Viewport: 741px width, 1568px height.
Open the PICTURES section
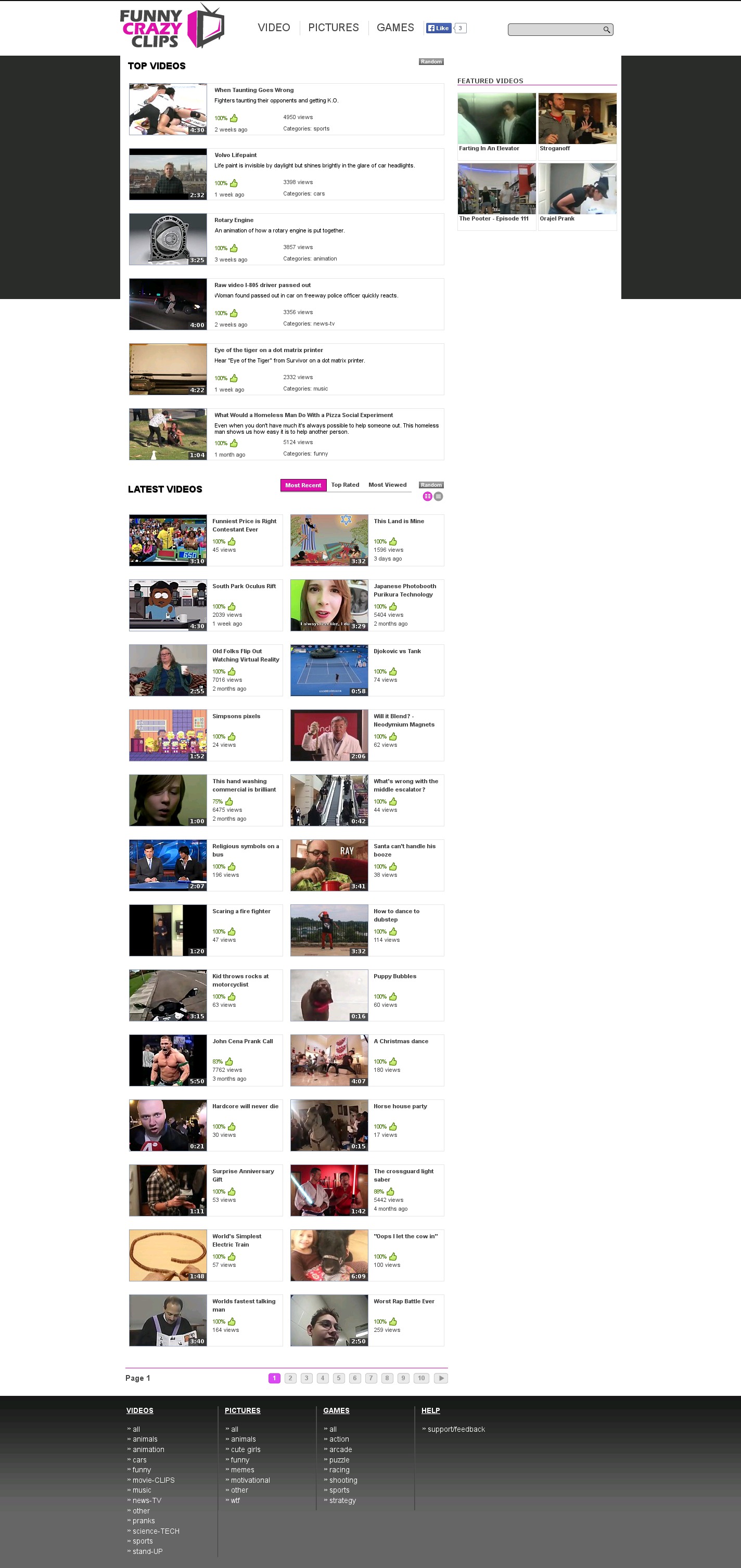click(334, 28)
